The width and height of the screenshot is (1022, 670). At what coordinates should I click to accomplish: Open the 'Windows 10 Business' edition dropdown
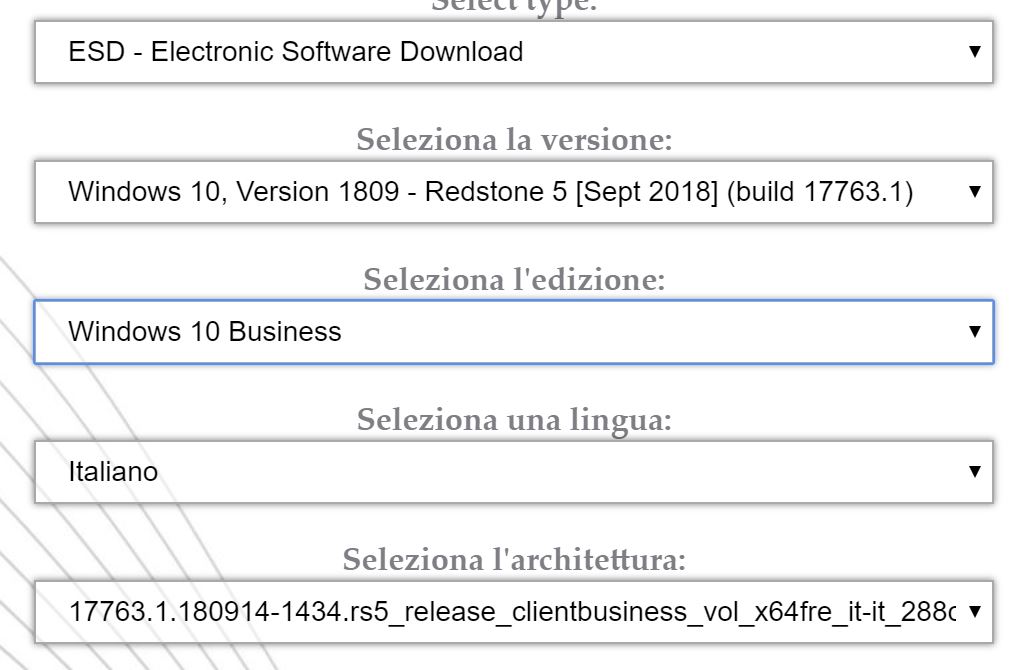(x=500, y=331)
